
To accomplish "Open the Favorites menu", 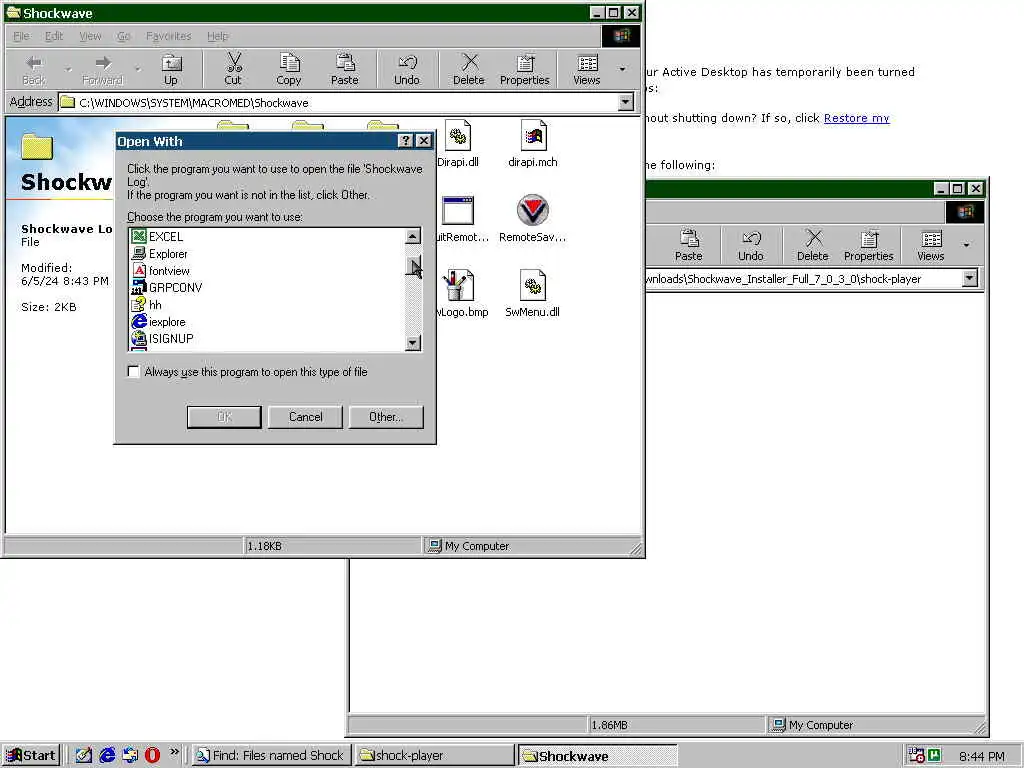I will click(168, 36).
